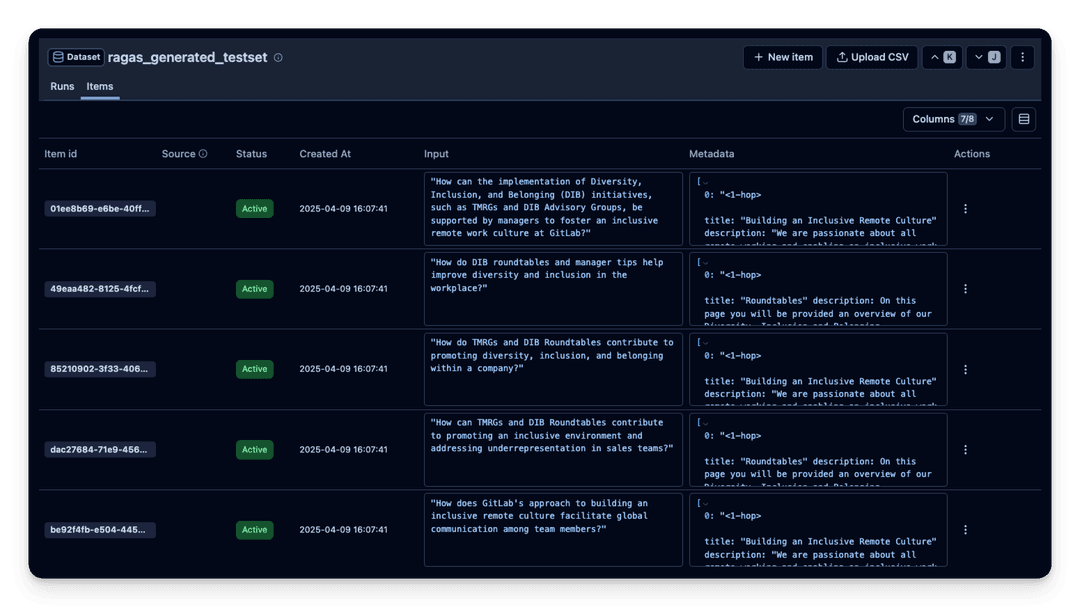This screenshot has height=607, width=1080.
Task: Open actions menu for row 85210902
Action: tap(965, 369)
